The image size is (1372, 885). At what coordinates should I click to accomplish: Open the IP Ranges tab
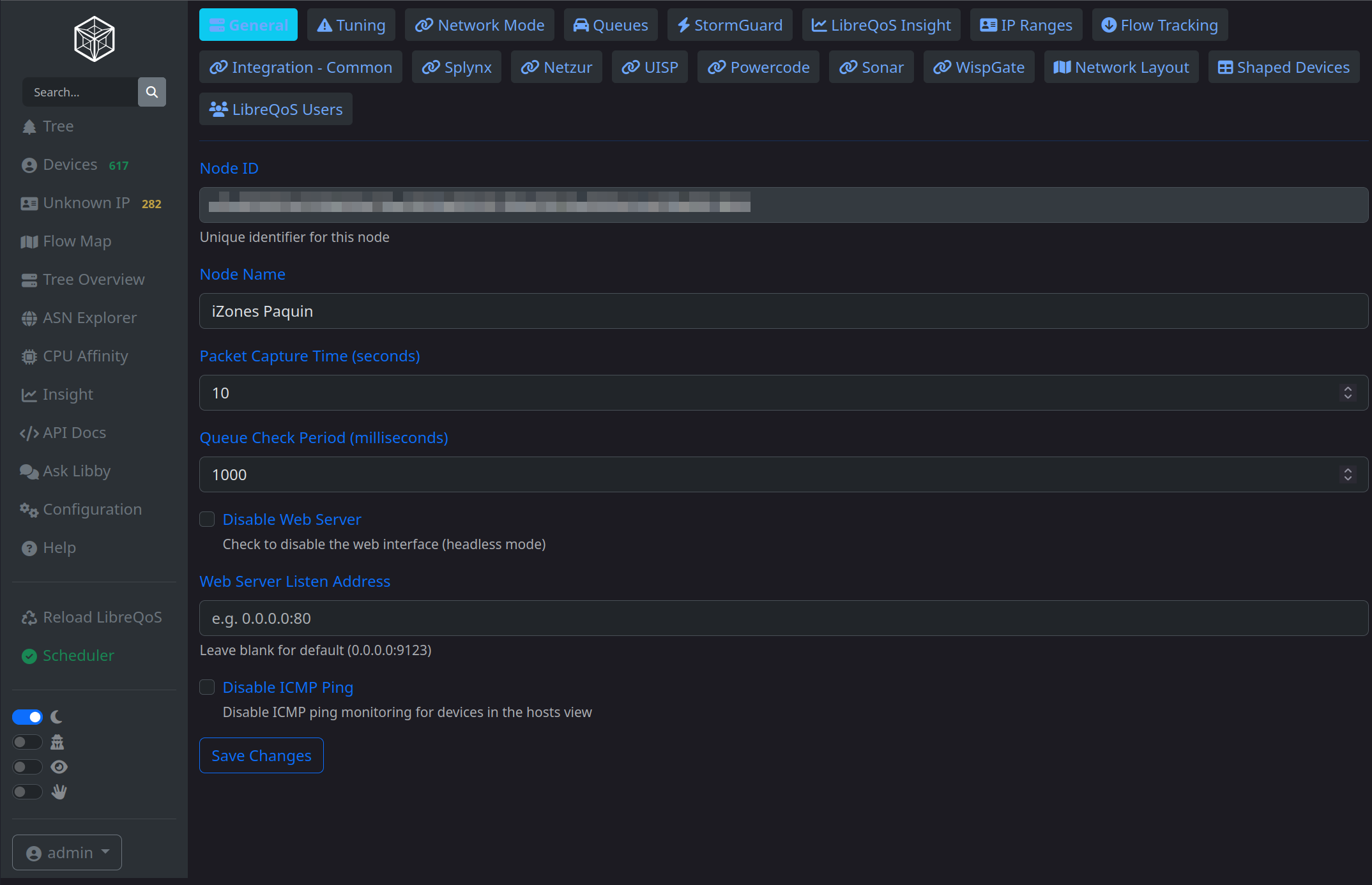pos(1026,25)
